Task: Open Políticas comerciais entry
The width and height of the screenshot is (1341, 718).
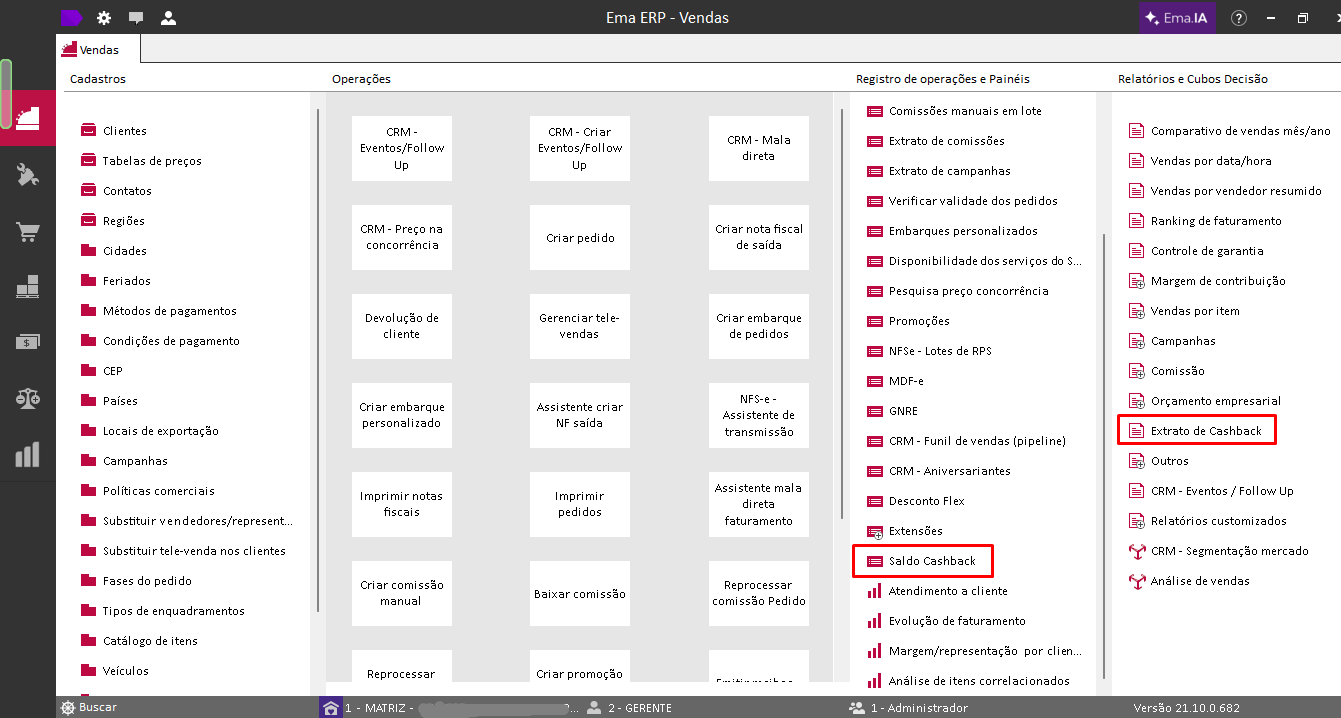Action: point(159,491)
